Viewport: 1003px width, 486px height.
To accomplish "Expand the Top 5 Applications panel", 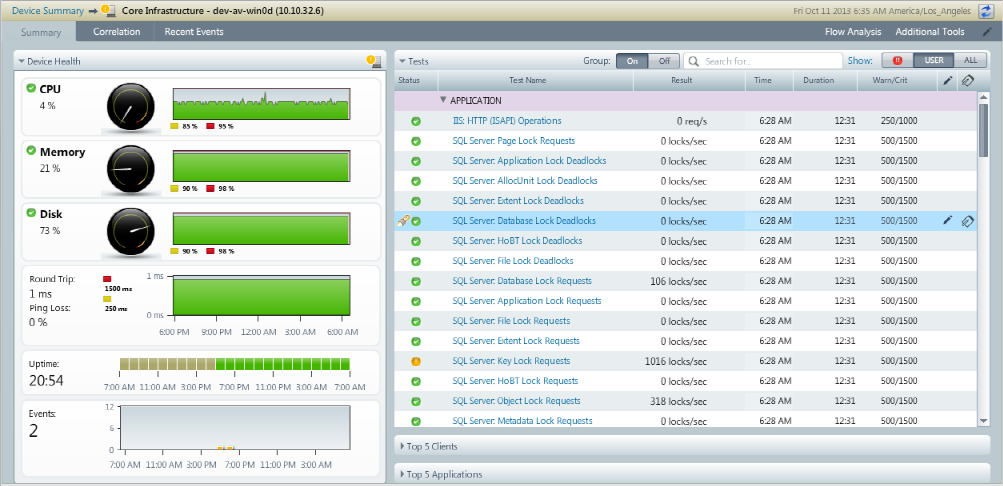I will coord(444,474).
